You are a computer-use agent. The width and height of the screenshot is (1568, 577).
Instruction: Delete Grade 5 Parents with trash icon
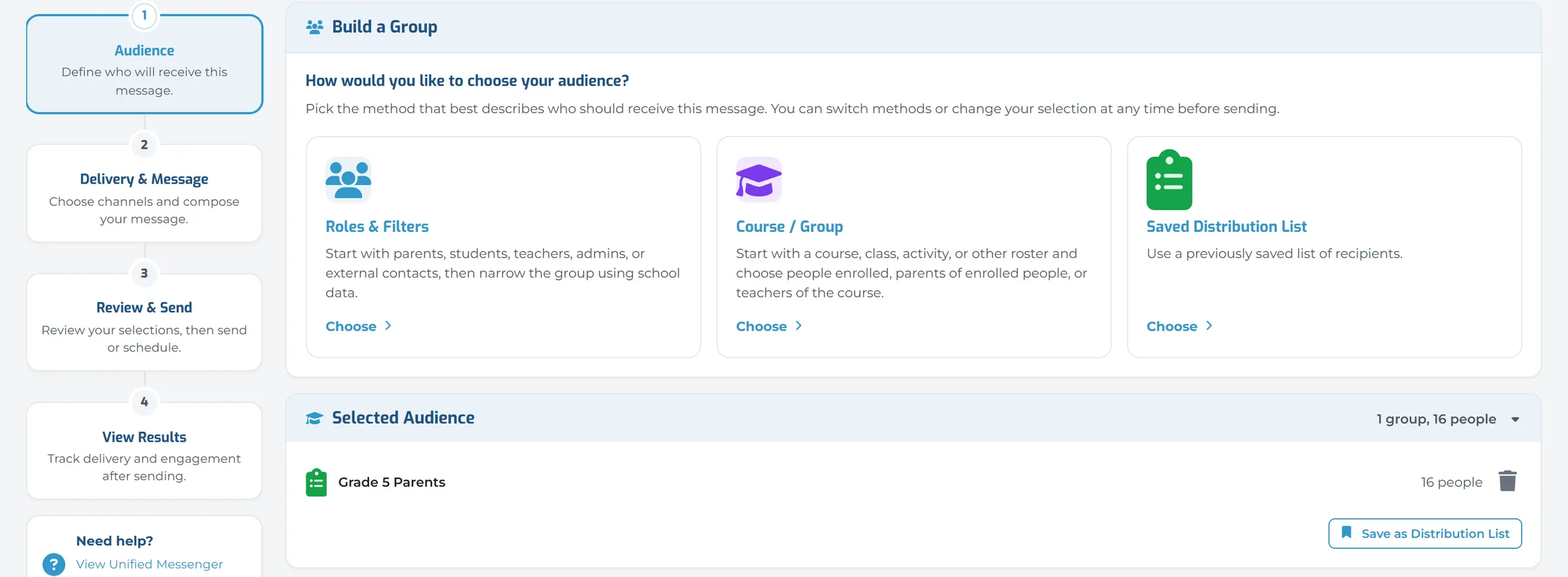(1507, 482)
